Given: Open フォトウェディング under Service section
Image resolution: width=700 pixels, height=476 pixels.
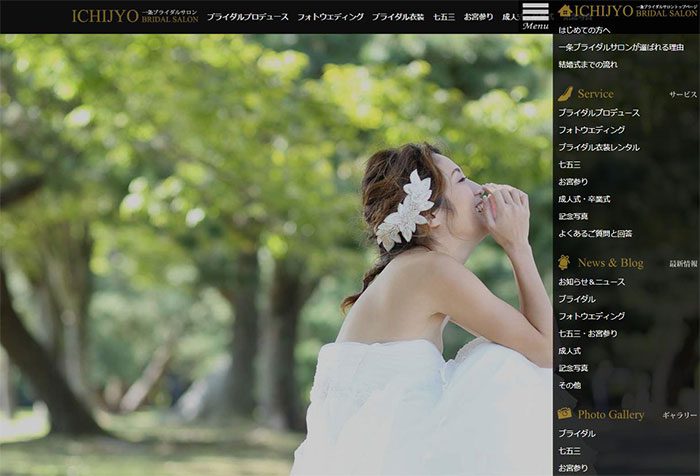Looking at the screenshot, I should tap(592, 130).
